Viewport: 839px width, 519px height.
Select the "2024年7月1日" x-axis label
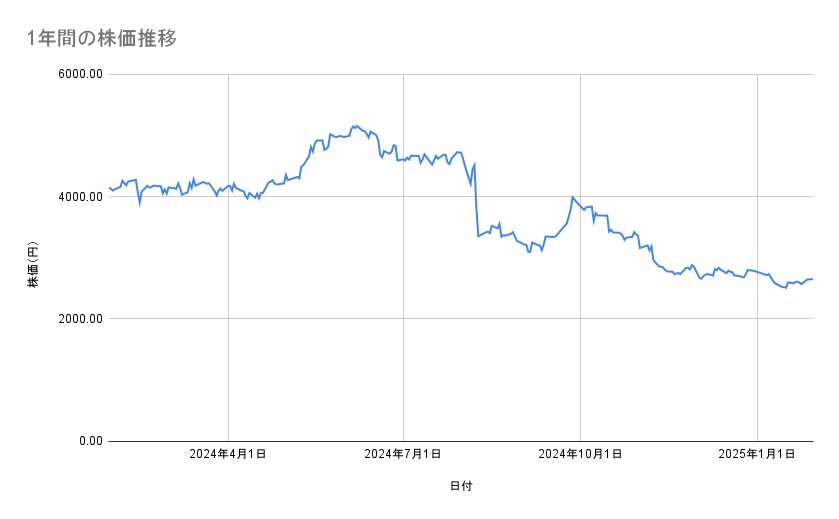(x=403, y=455)
